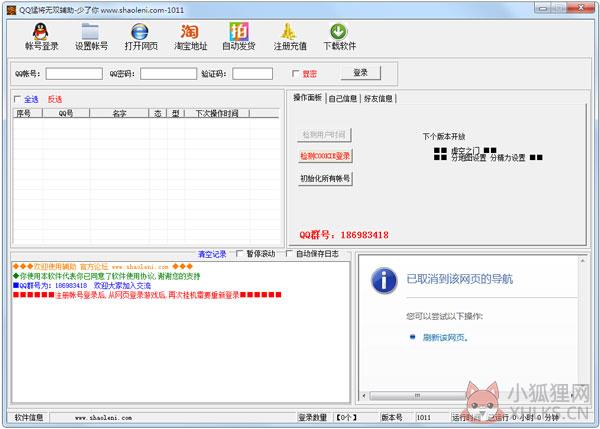Close the window with the red X
Viewport: 600px width, 429px height.
[x=580, y=8]
